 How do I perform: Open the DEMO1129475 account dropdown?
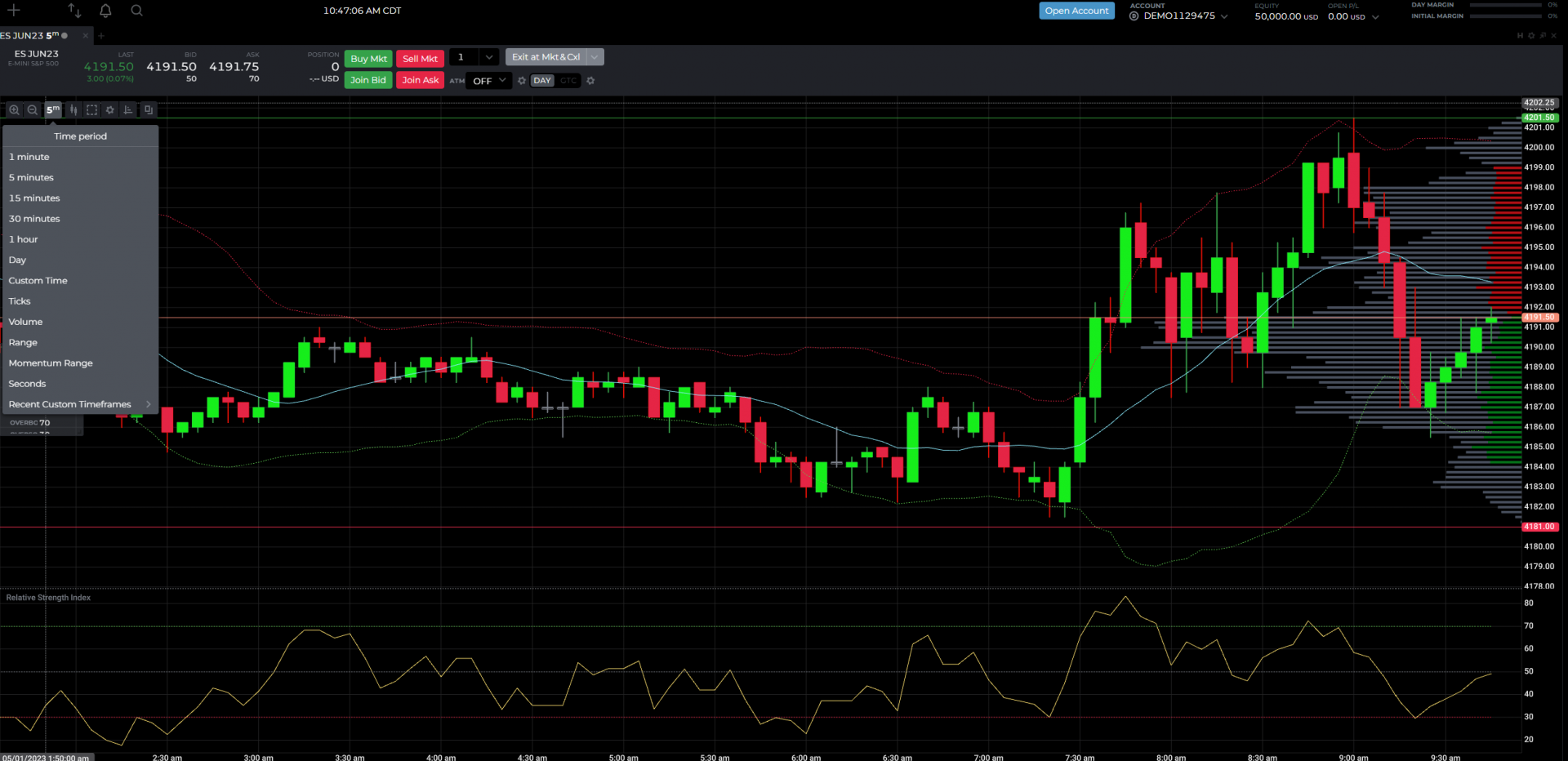click(x=1178, y=16)
